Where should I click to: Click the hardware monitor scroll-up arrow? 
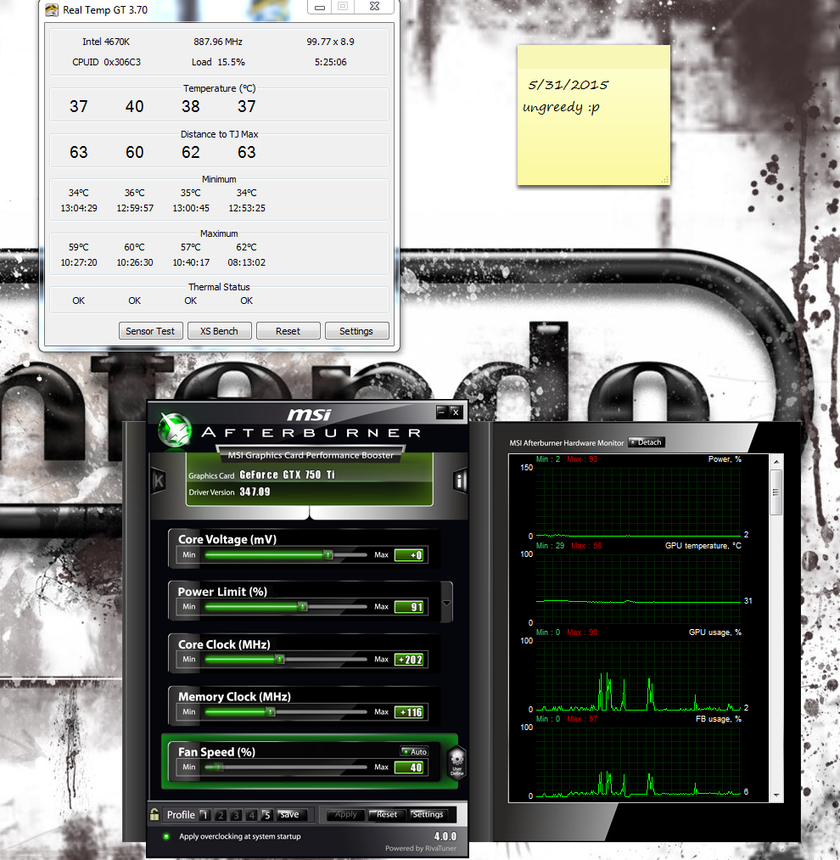776,462
